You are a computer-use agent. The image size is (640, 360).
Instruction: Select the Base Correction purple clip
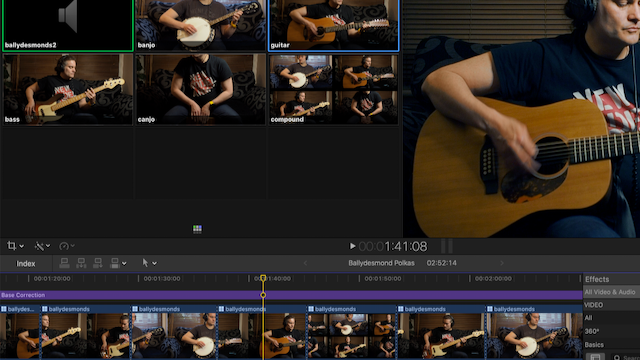point(291,295)
